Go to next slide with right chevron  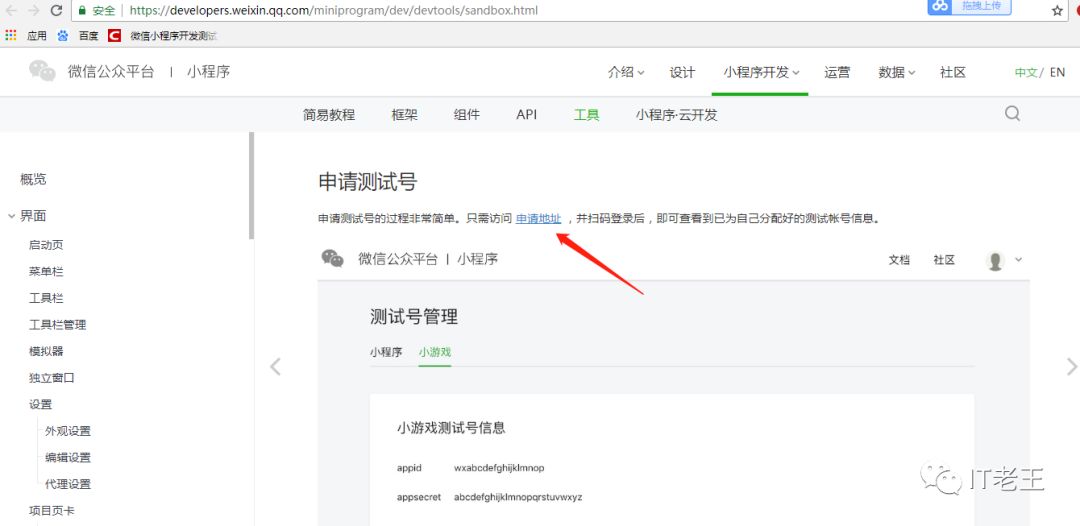tap(1071, 366)
